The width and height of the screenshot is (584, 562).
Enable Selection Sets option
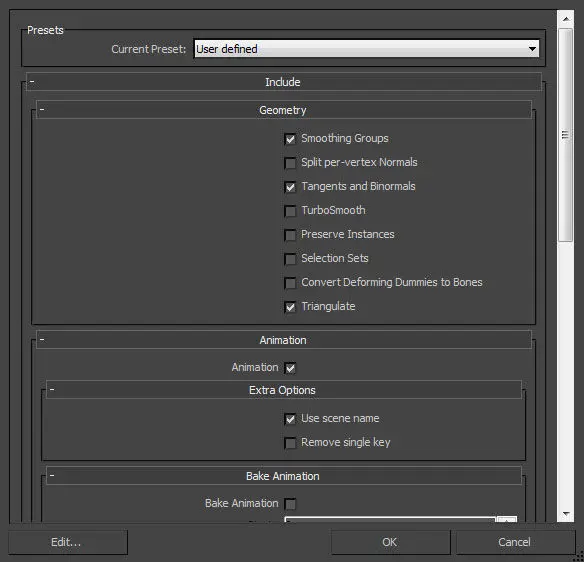click(290, 258)
